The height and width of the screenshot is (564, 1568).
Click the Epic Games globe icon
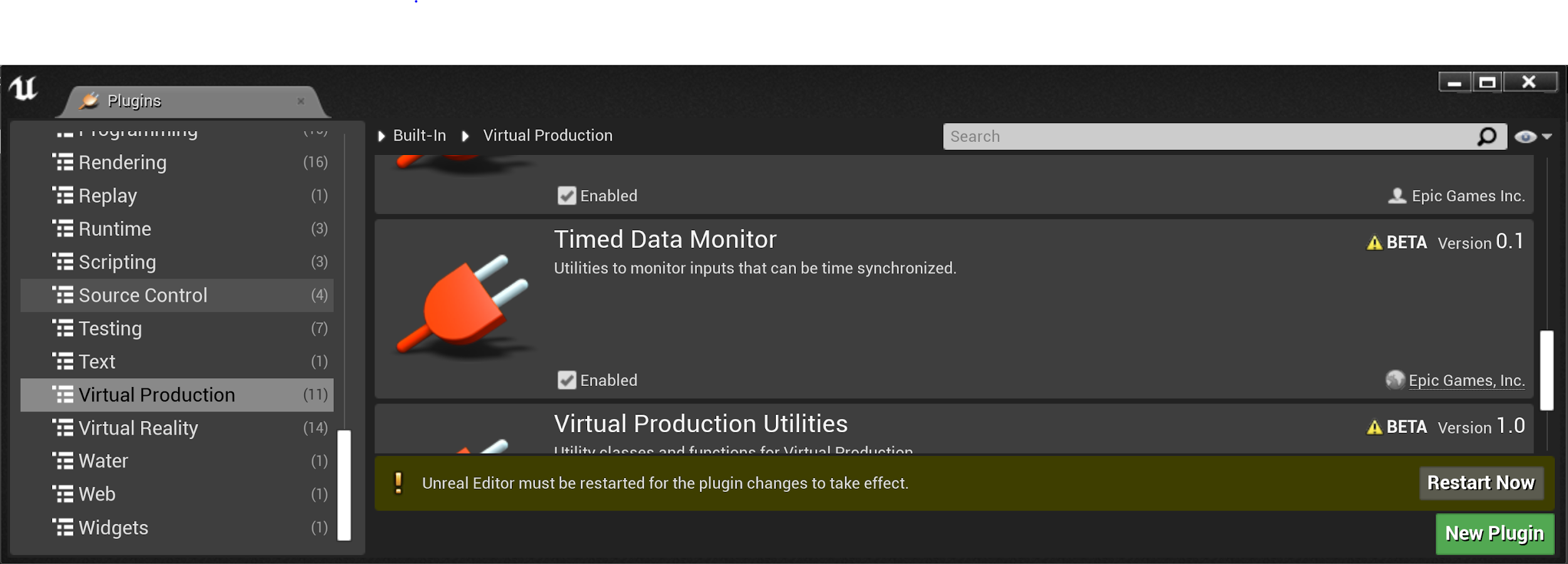[x=1395, y=380]
